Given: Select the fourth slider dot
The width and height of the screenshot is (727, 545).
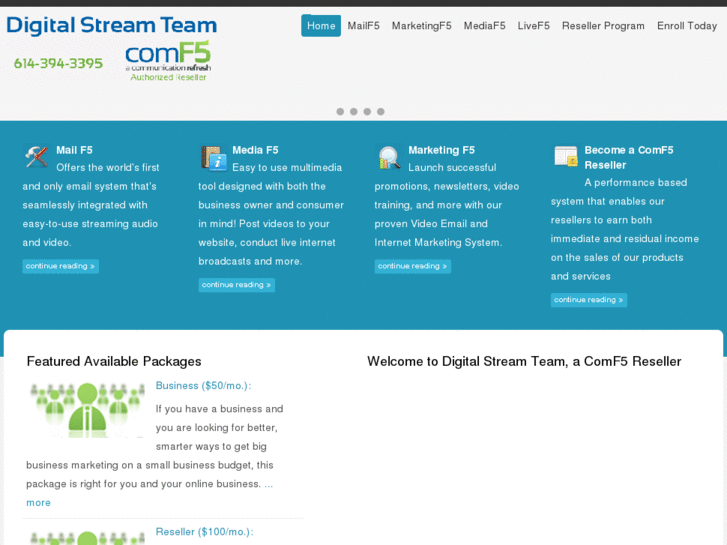Looking at the screenshot, I should tap(381, 111).
